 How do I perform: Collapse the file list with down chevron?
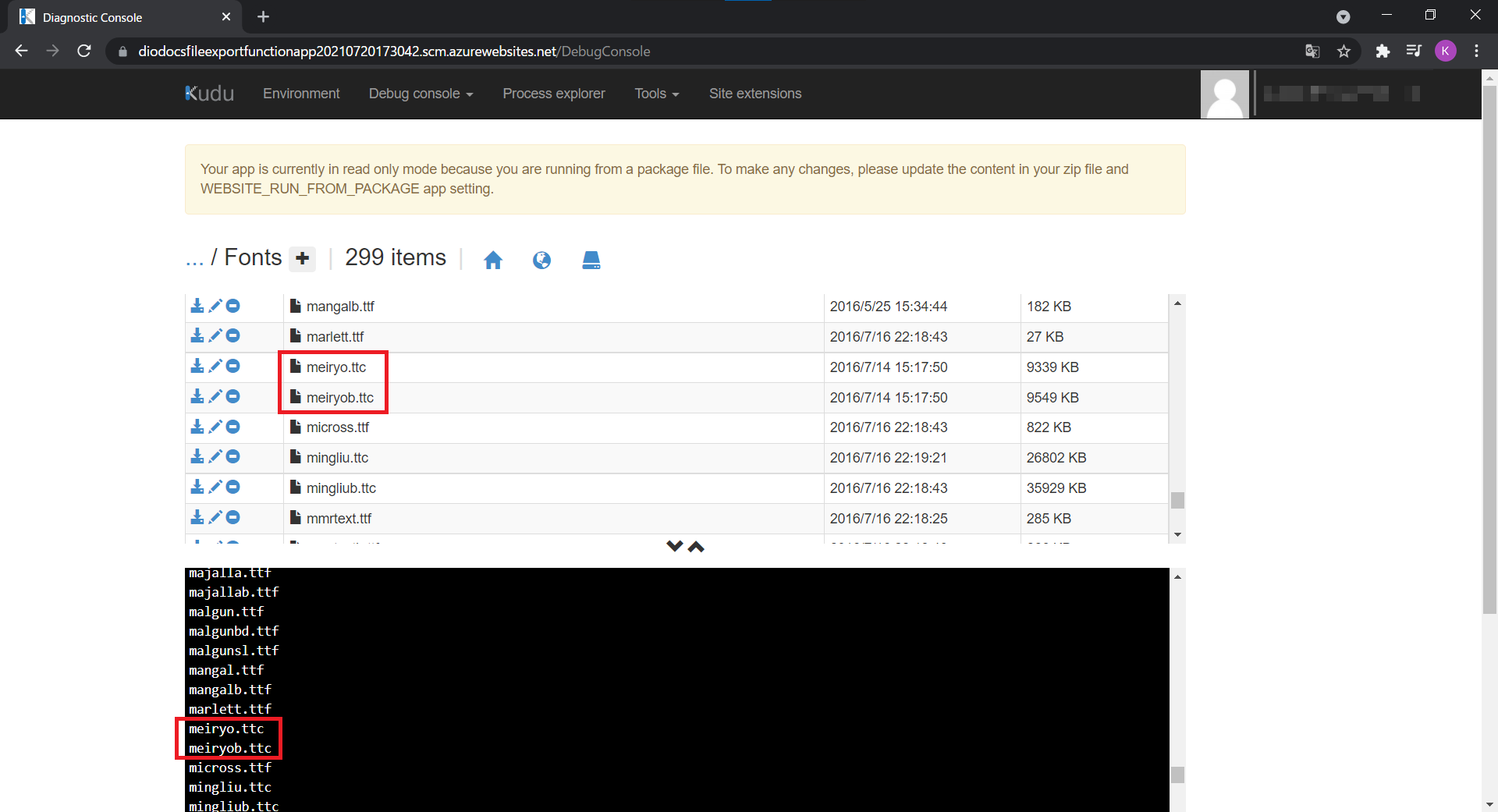(675, 546)
